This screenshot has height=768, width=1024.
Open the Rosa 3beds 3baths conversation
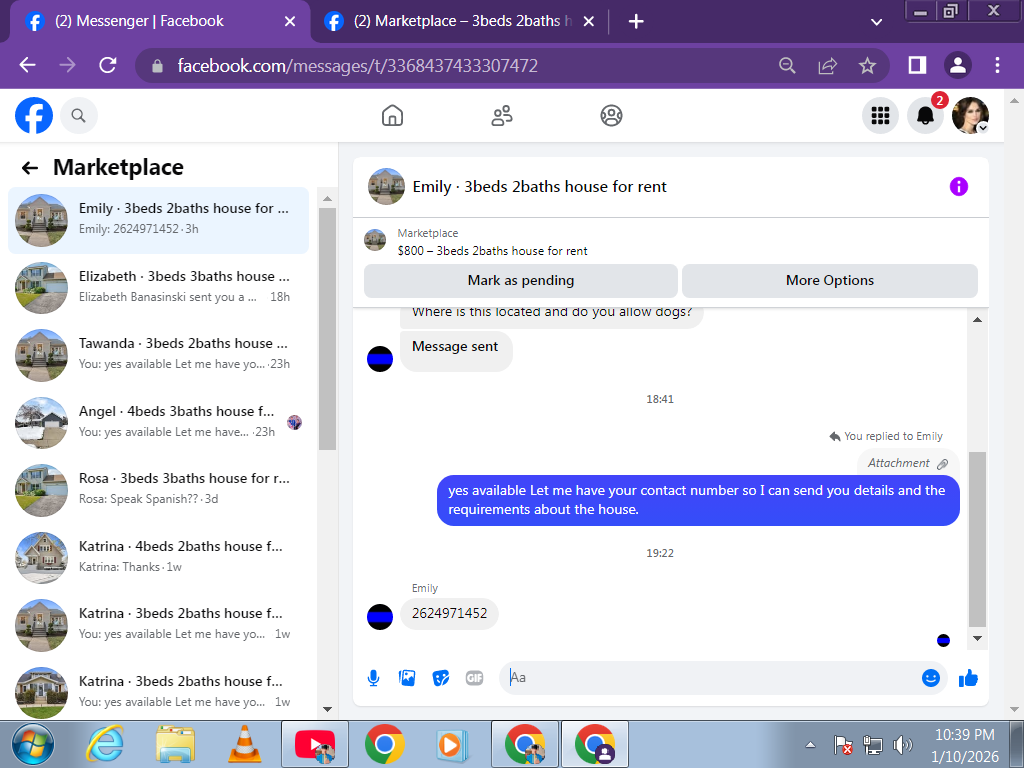158,490
